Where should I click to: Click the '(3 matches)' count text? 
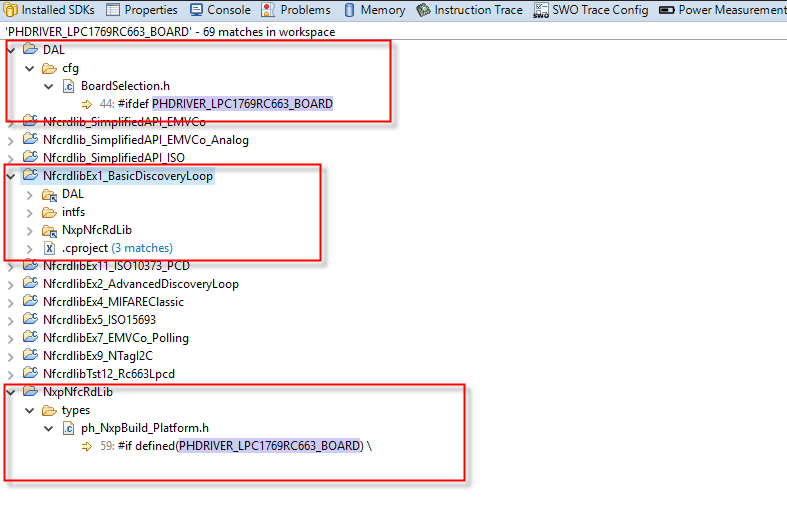tap(142, 248)
